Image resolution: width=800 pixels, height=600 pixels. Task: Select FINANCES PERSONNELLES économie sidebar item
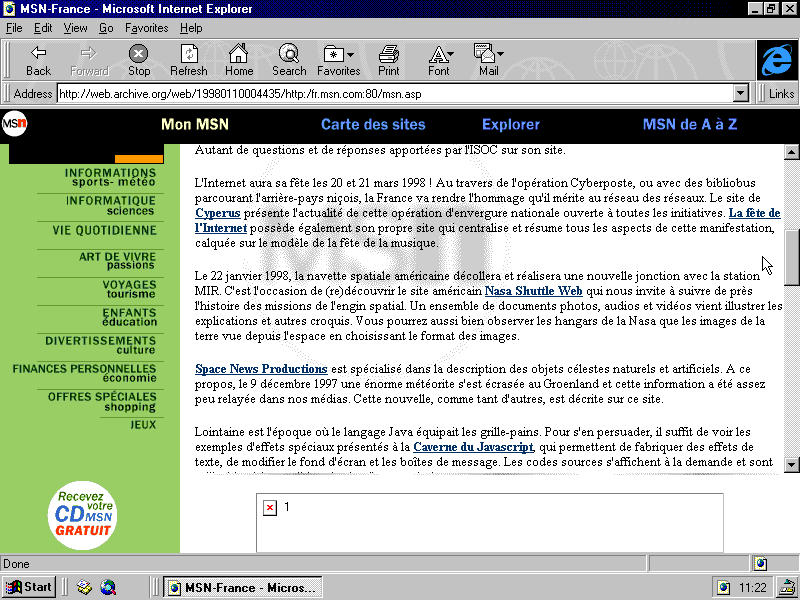coord(84,373)
